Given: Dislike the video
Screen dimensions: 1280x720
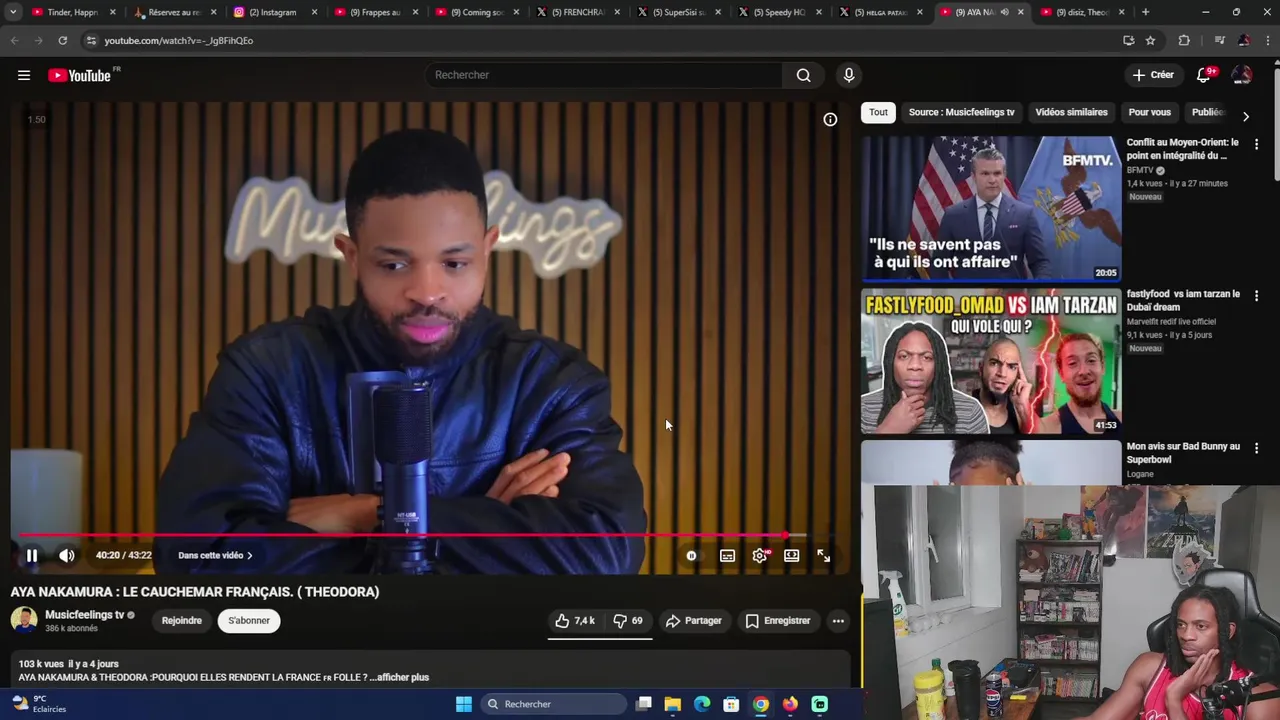Looking at the screenshot, I should [629, 621].
